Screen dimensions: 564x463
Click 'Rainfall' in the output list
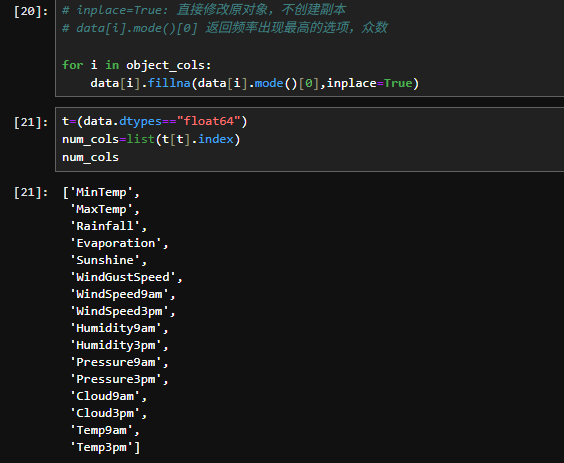105,226
